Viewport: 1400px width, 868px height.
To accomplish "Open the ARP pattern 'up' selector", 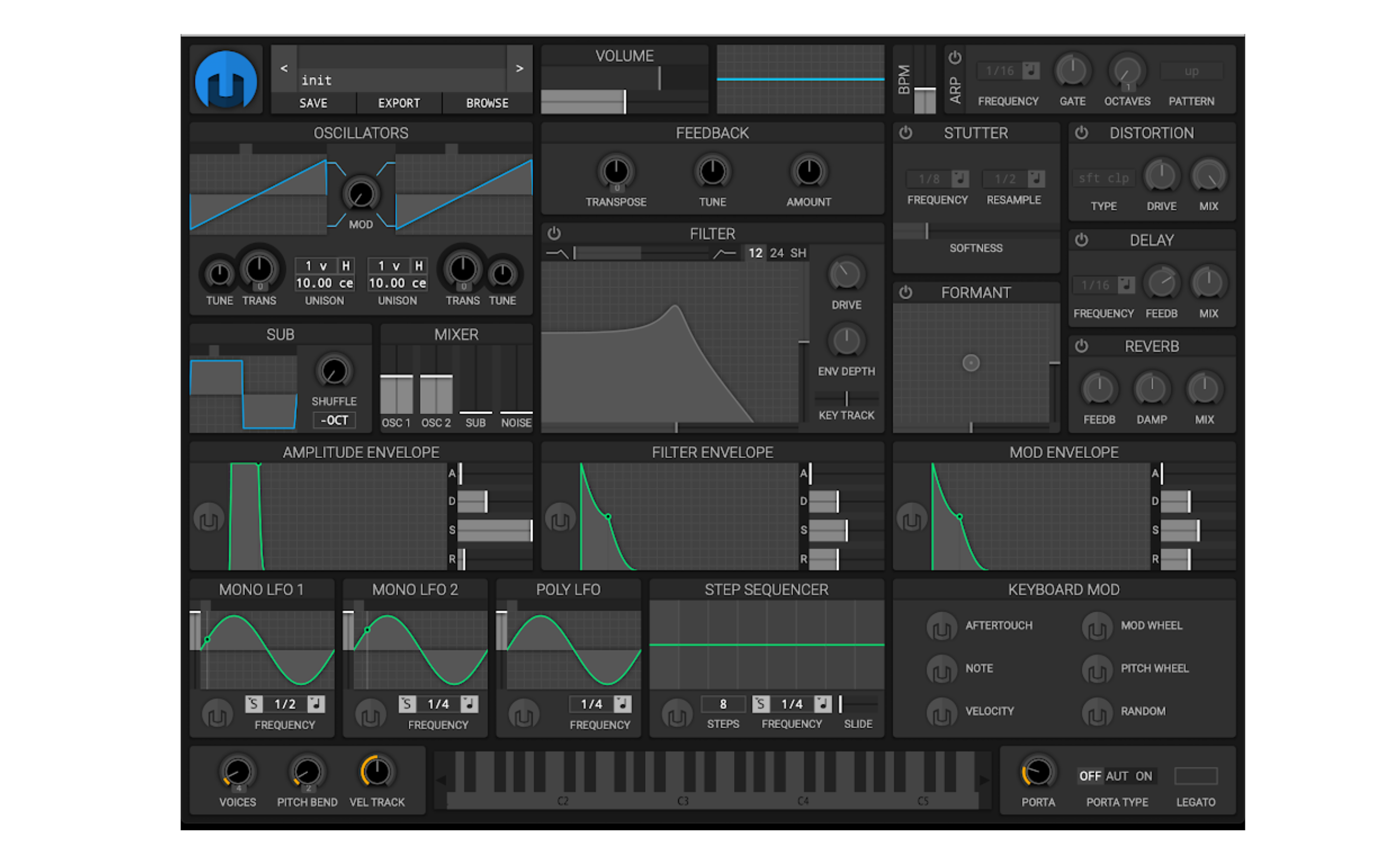I will [1191, 71].
